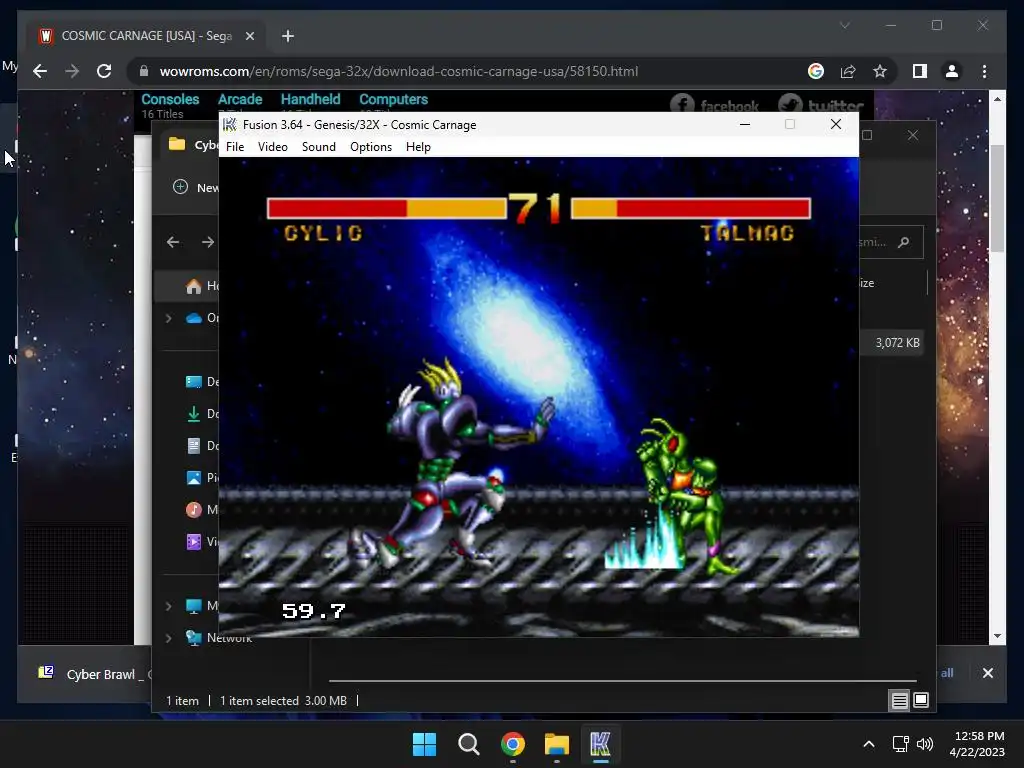
Task: Show hidden system tray icons
Action: coord(869,744)
